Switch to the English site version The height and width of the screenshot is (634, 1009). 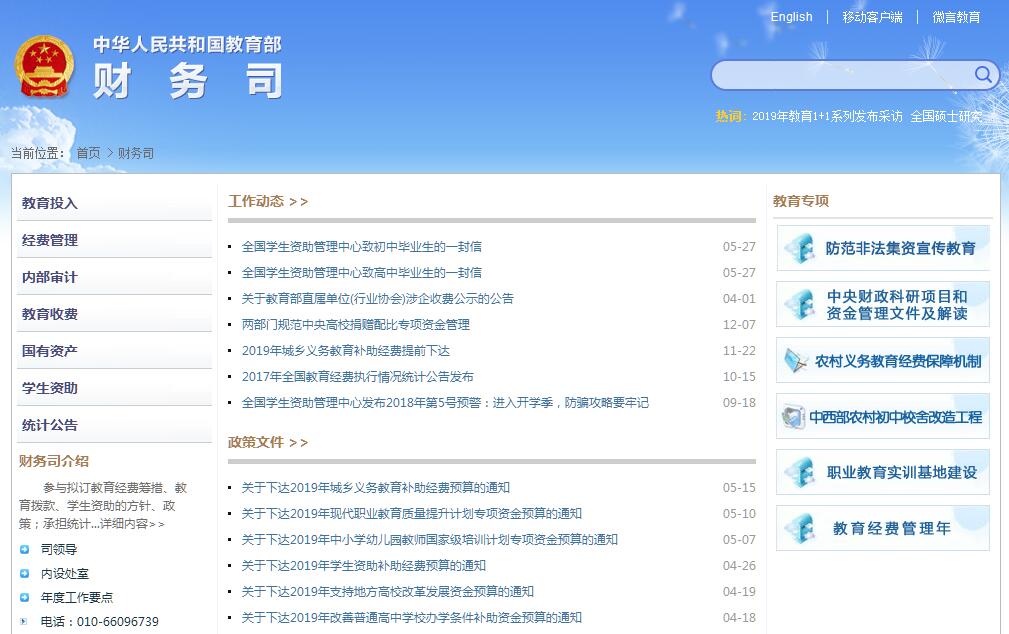click(x=791, y=17)
